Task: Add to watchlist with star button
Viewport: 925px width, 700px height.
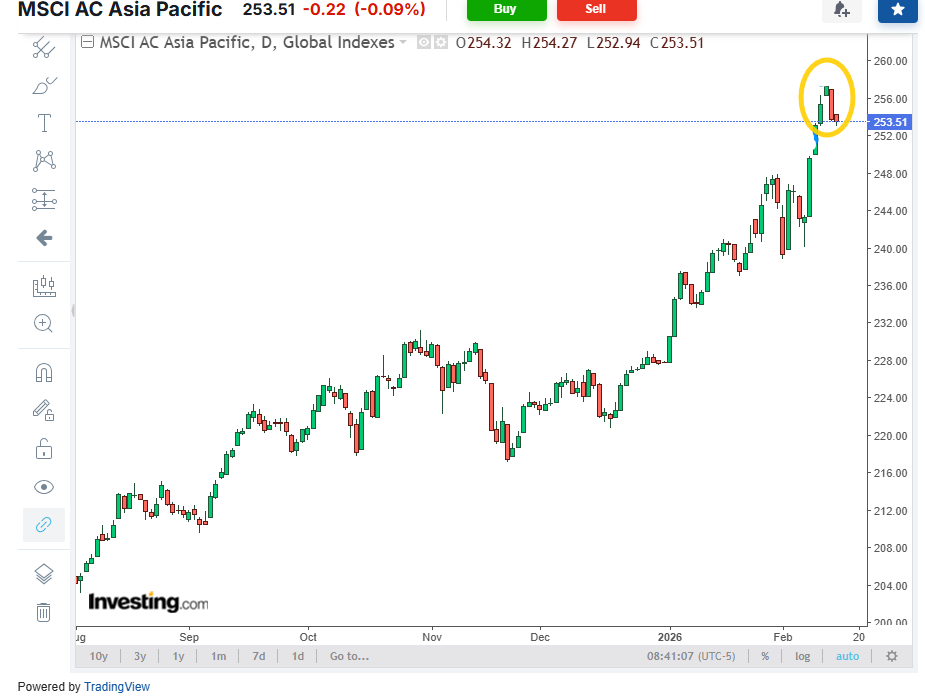Action: pyautogui.click(x=897, y=9)
